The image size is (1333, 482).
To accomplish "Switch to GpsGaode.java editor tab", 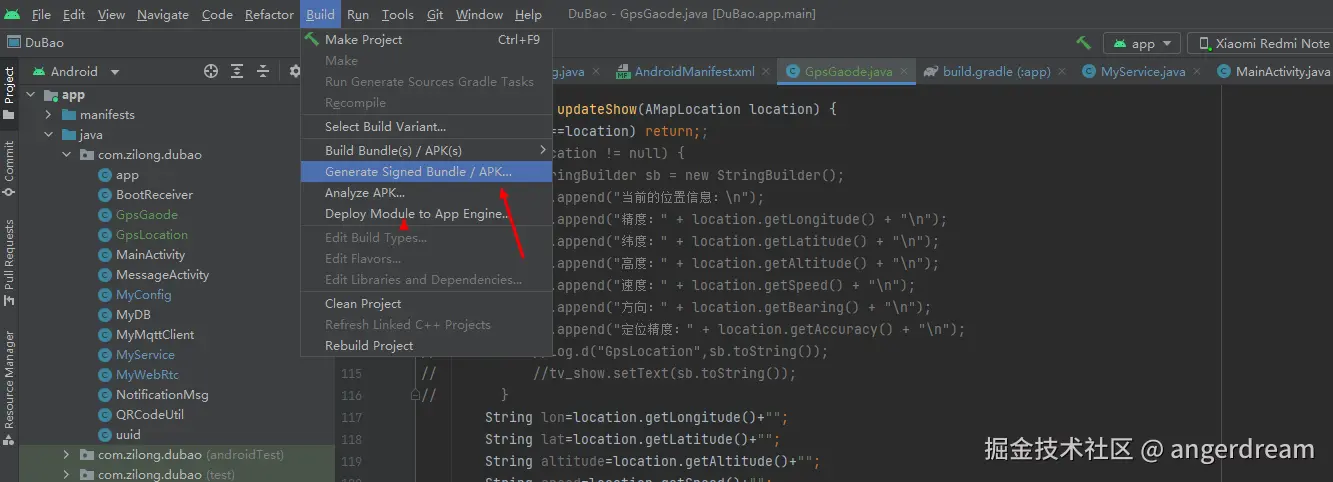I will [x=848, y=72].
